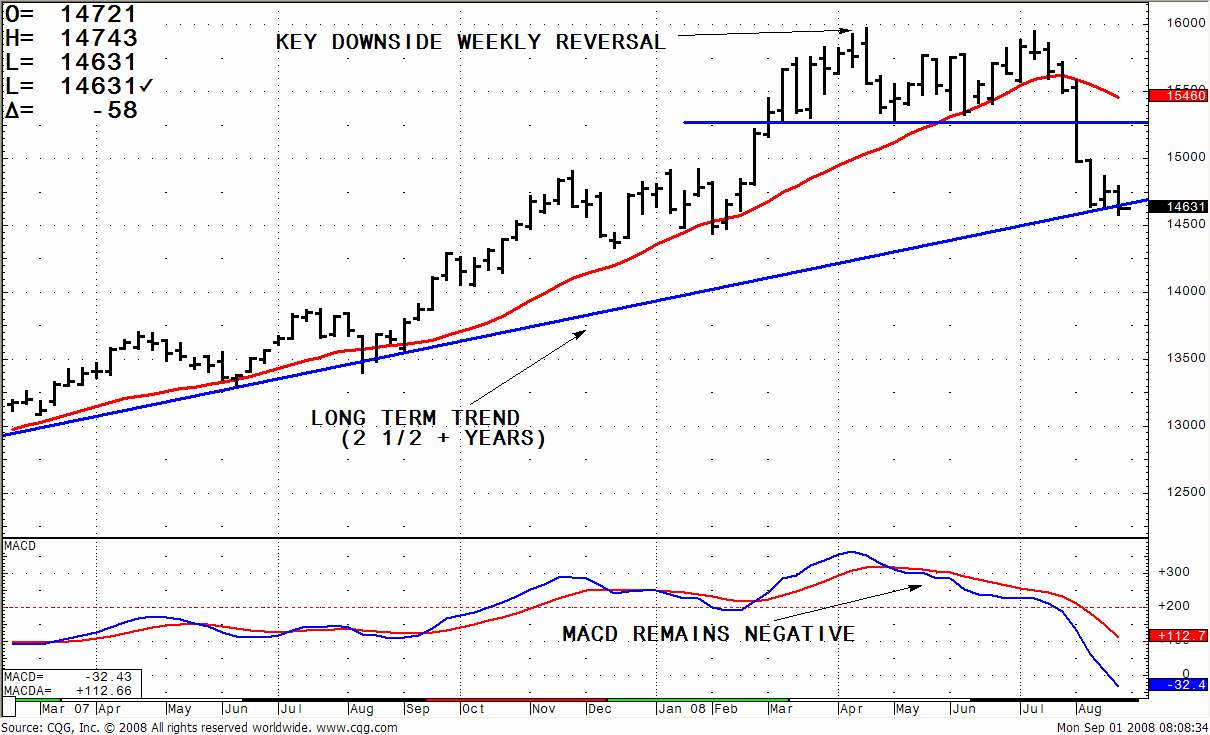
Task: Click the LONG TERM TREND annotation text
Action: tap(415, 418)
